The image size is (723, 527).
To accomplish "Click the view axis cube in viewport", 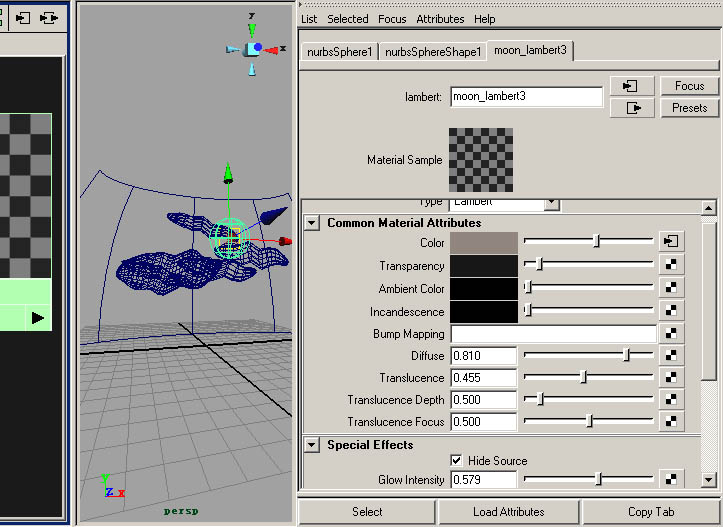I will coord(253,48).
